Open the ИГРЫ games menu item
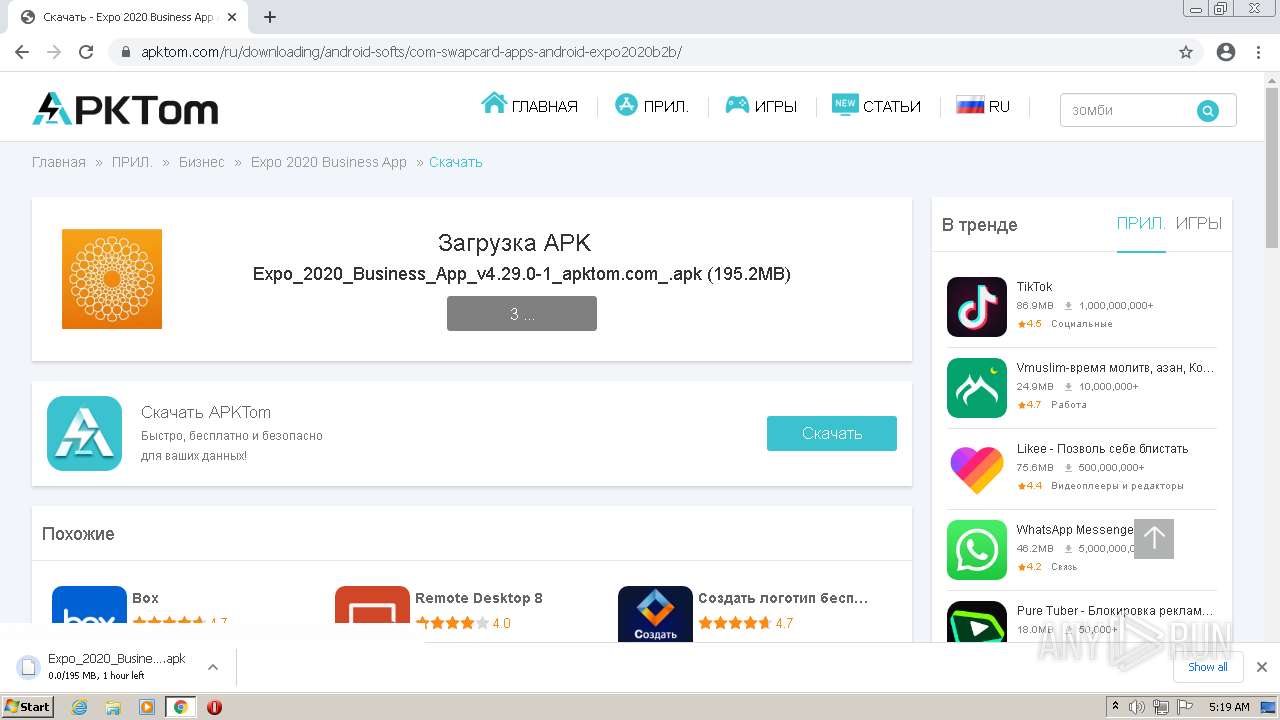Image resolution: width=1280 pixels, height=720 pixels. [775, 106]
